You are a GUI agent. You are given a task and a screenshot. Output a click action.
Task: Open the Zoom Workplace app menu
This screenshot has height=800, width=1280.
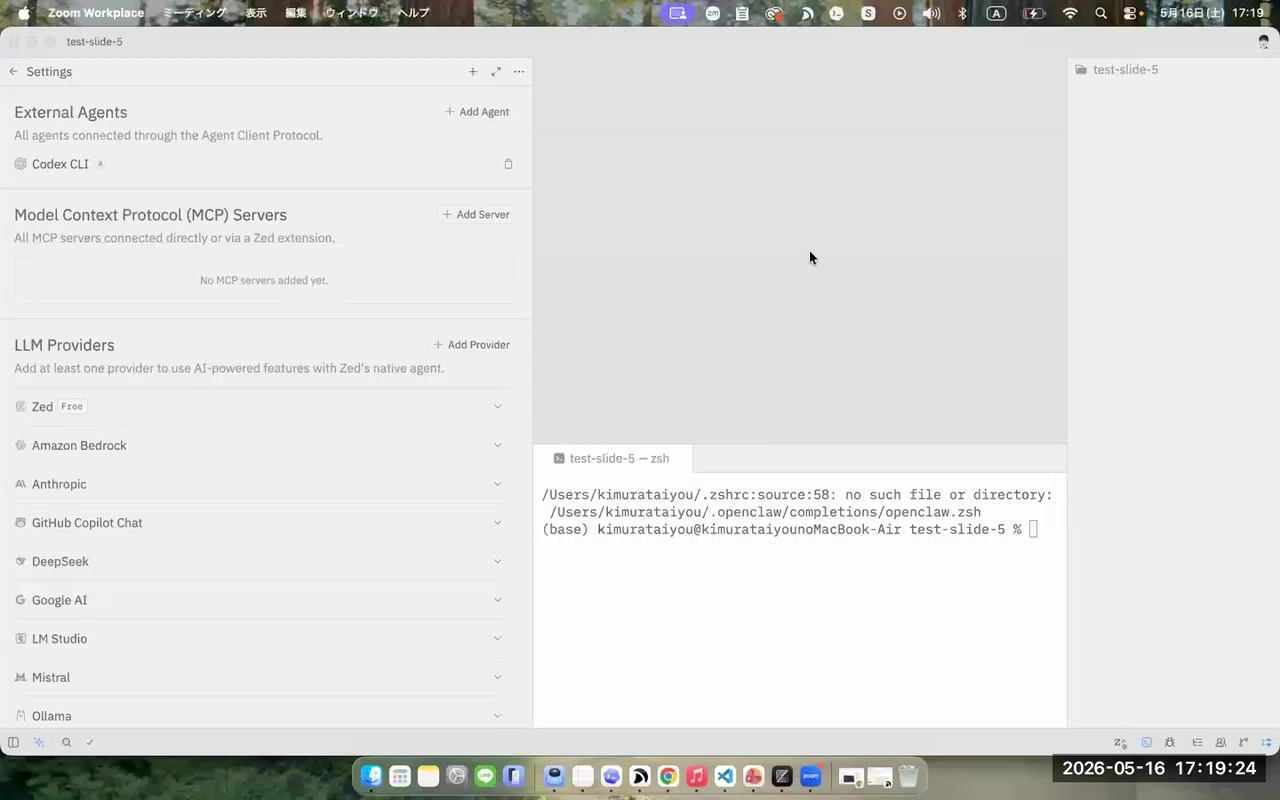[96, 13]
